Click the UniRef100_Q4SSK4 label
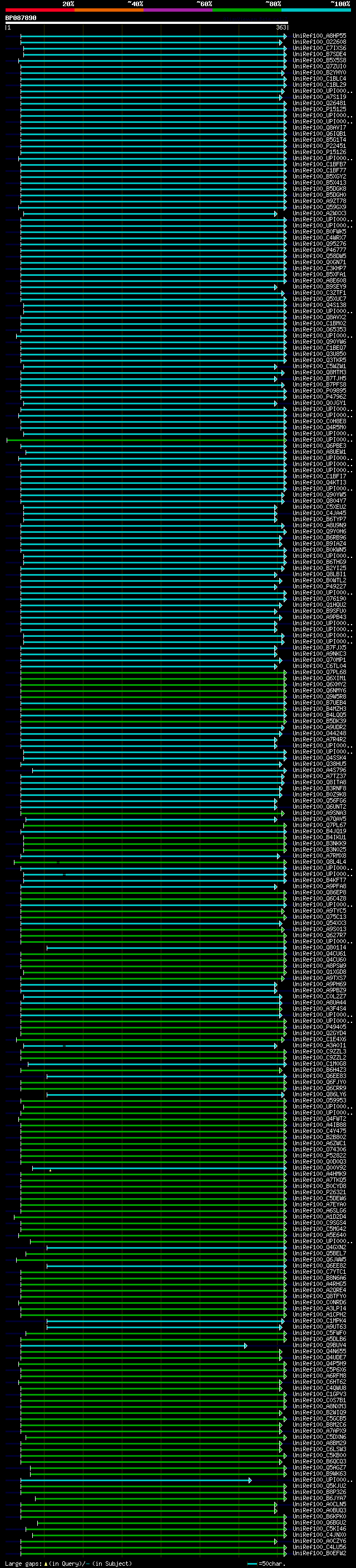 pyautogui.click(x=319, y=758)
